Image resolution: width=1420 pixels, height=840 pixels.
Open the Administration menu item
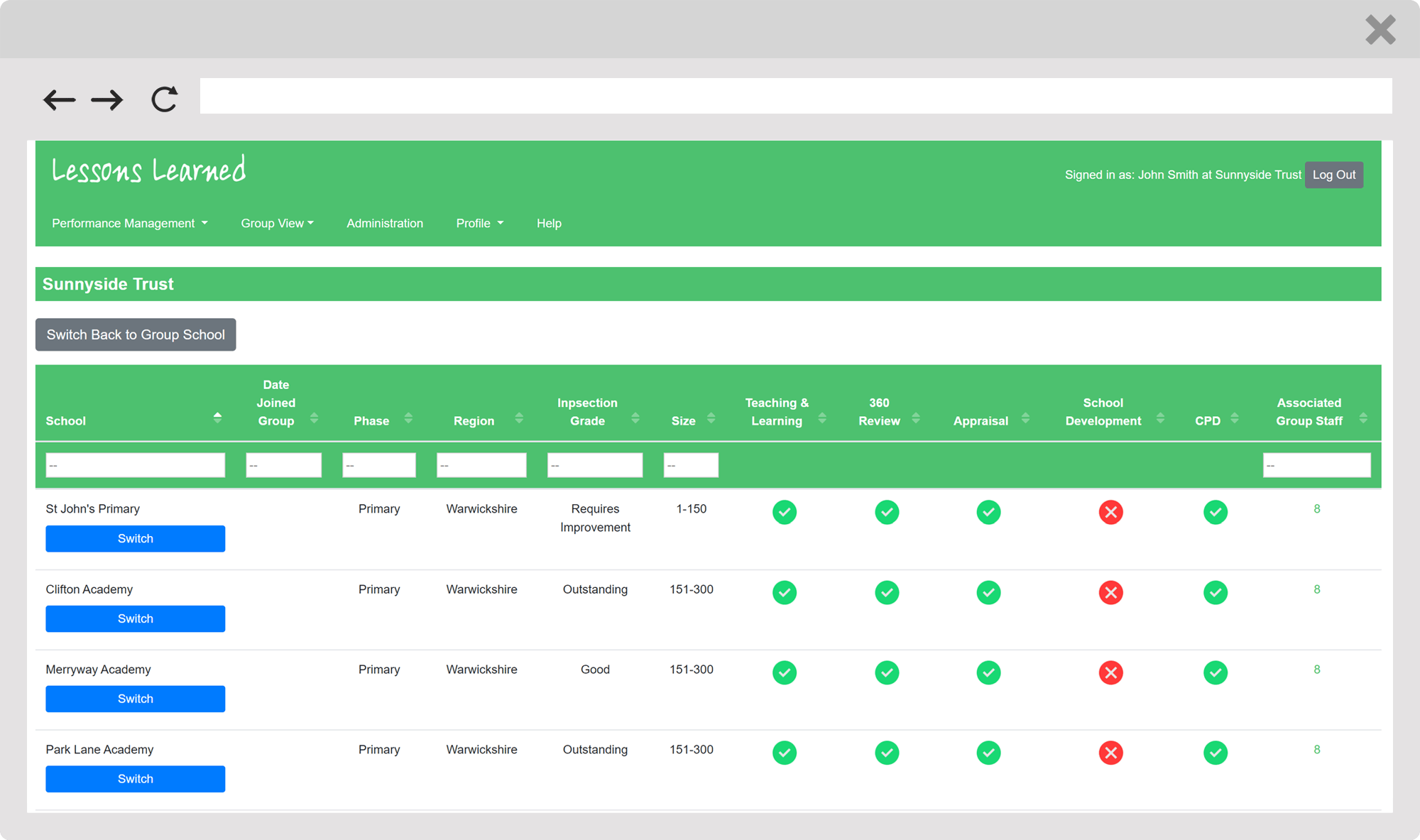coord(385,224)
